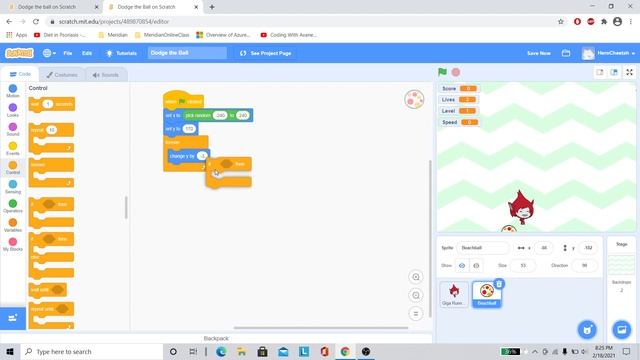Image resolution: width=640 pixels, height=360 pixels.
Task: Click the Scratch logo
Action: click(19, 53)
